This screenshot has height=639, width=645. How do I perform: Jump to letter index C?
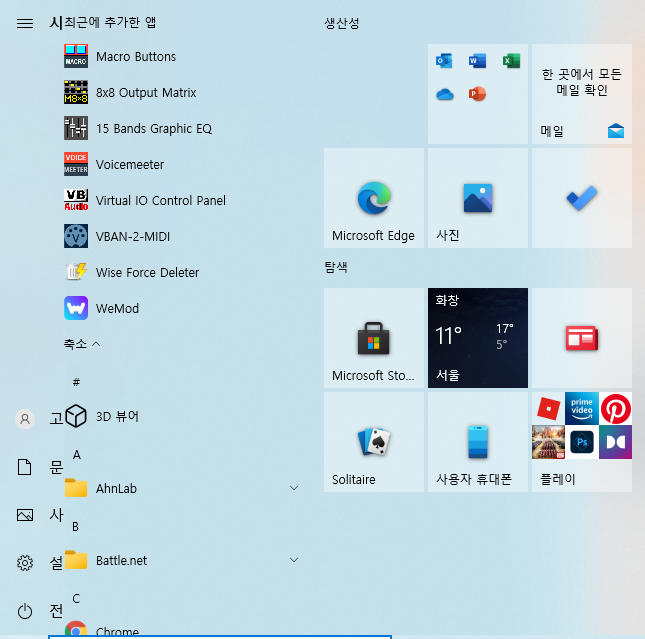(76, 599)
